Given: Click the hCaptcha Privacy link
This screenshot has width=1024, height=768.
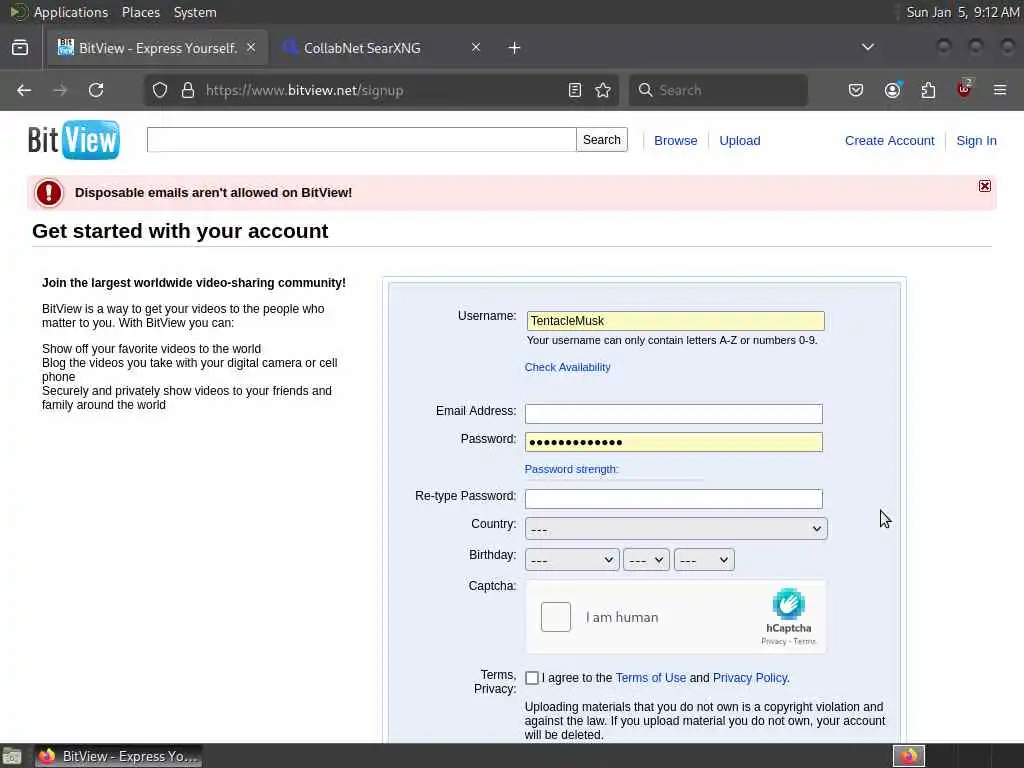Looking at the screenshot, I should (x=773, y=641).
